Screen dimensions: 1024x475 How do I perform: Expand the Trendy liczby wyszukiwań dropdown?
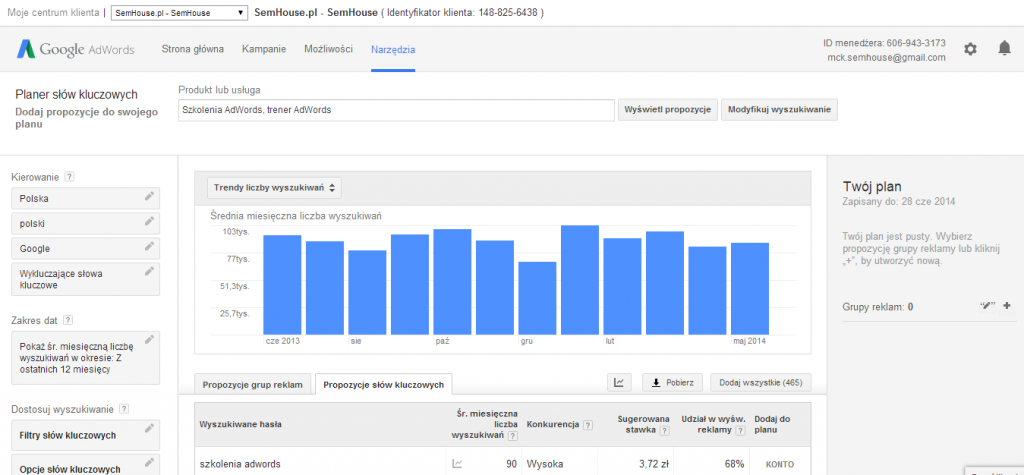[x=275, y=187]
